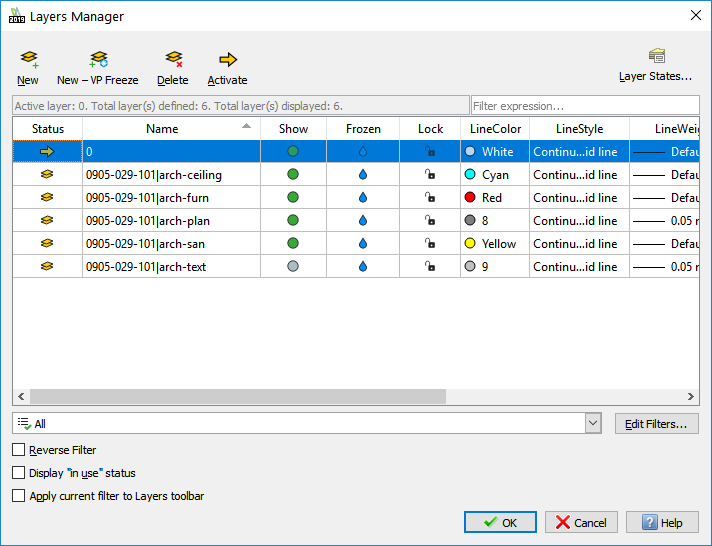Hide the arch-furn layer
This screenshot has width=712, height=546.
click(293, 197)
